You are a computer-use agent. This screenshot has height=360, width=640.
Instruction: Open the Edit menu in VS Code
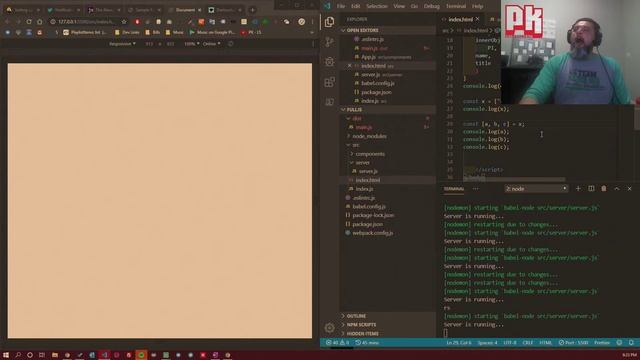[x=356, y=6]
